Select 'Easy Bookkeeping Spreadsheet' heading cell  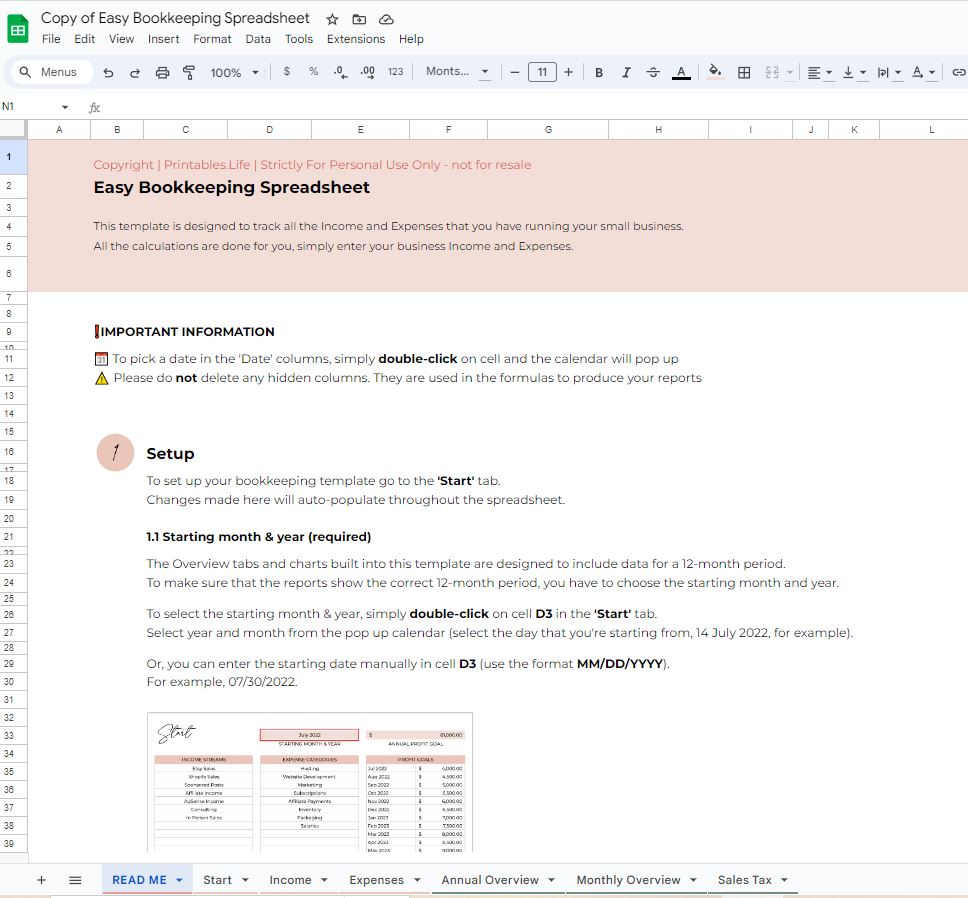point(232,187)
